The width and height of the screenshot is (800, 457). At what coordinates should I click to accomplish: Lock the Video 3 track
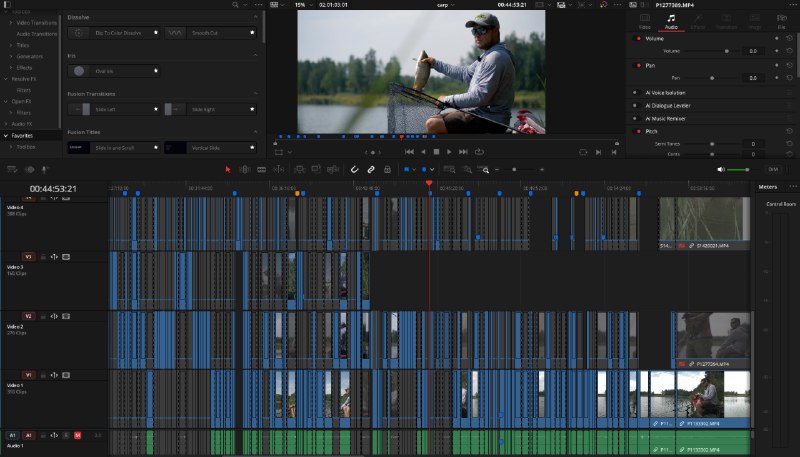(43, 257)
